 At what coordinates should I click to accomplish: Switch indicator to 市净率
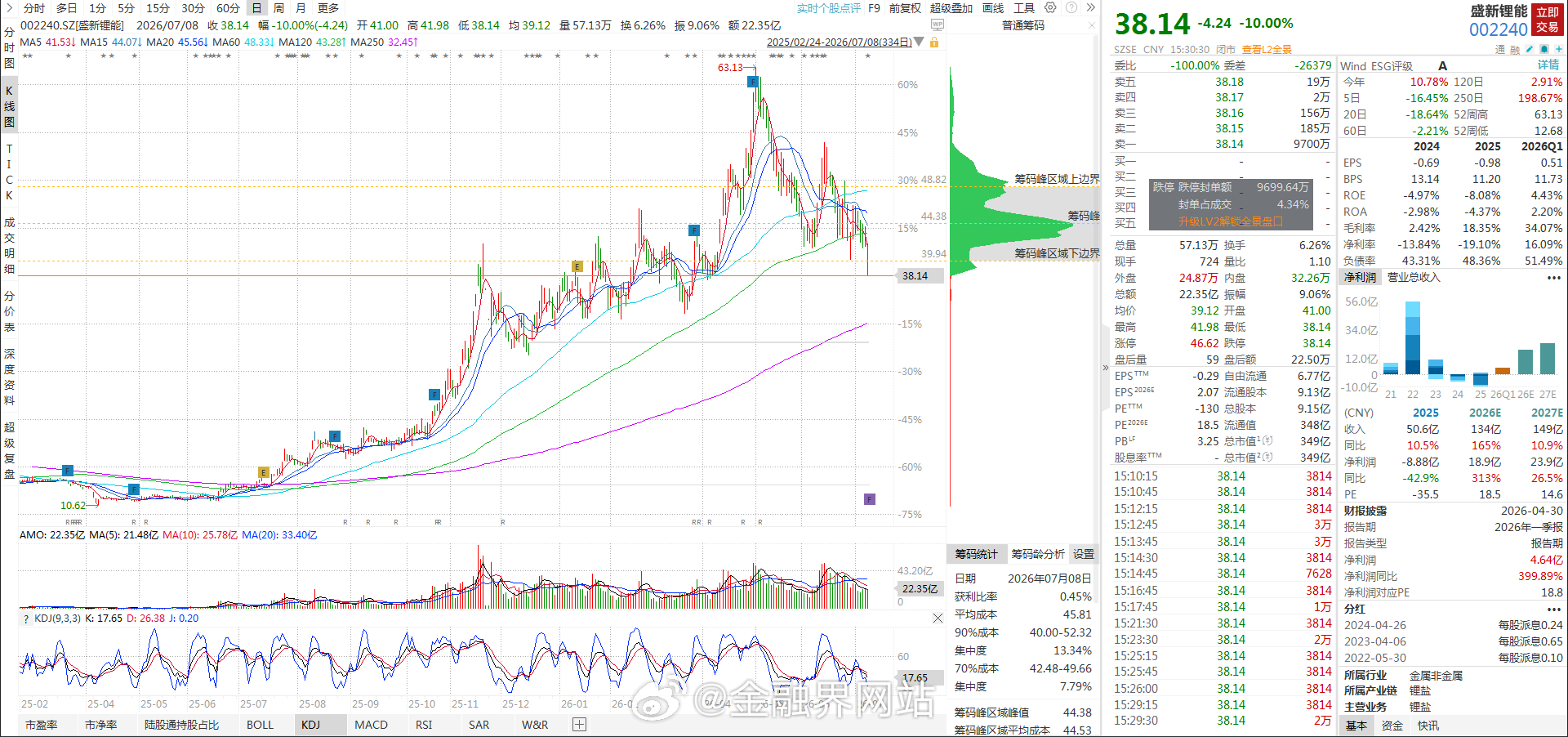(100, 725)
